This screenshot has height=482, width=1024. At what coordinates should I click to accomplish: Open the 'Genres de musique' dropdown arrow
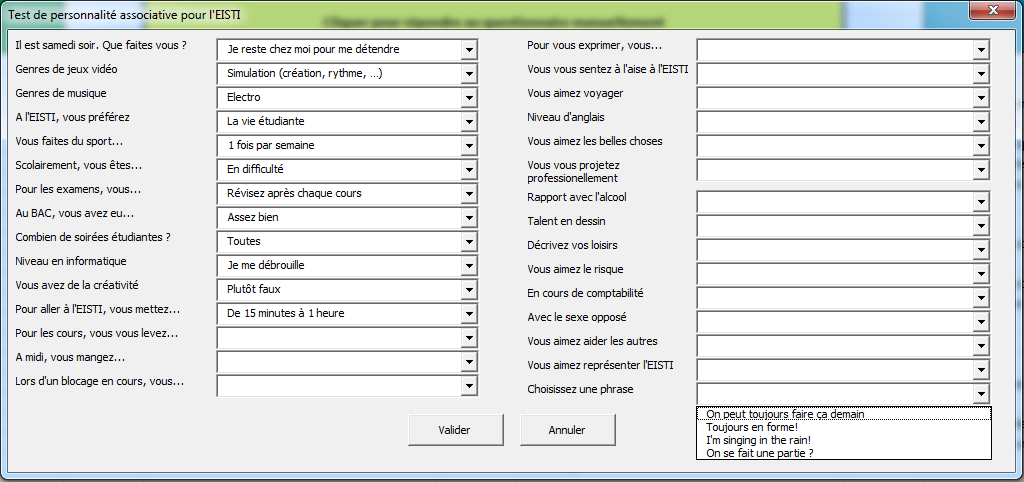coord(469,98)
